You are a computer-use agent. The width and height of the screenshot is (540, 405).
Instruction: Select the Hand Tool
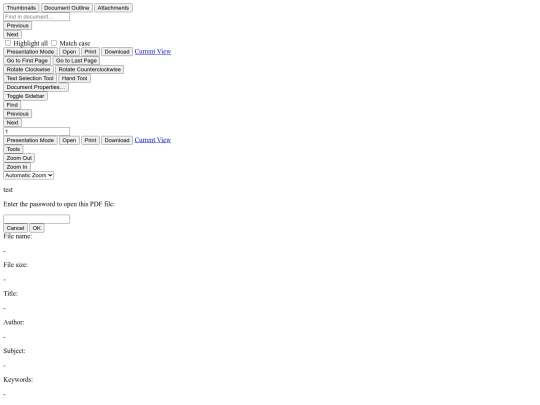click(x=74, y=78)
